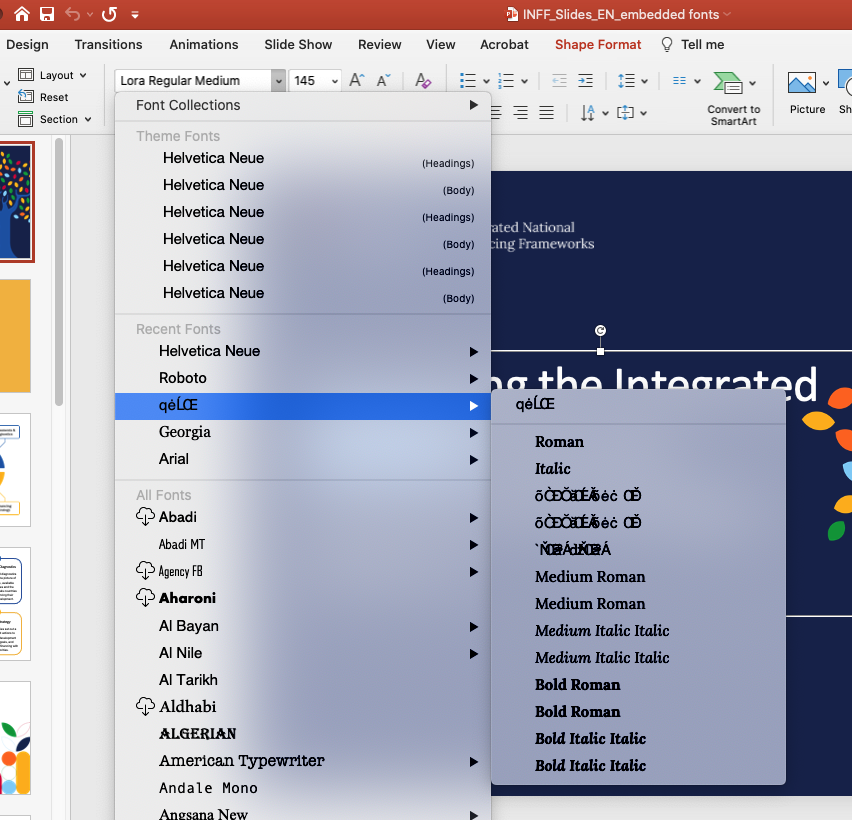Choose the Al Bayan font

point(303,626)
